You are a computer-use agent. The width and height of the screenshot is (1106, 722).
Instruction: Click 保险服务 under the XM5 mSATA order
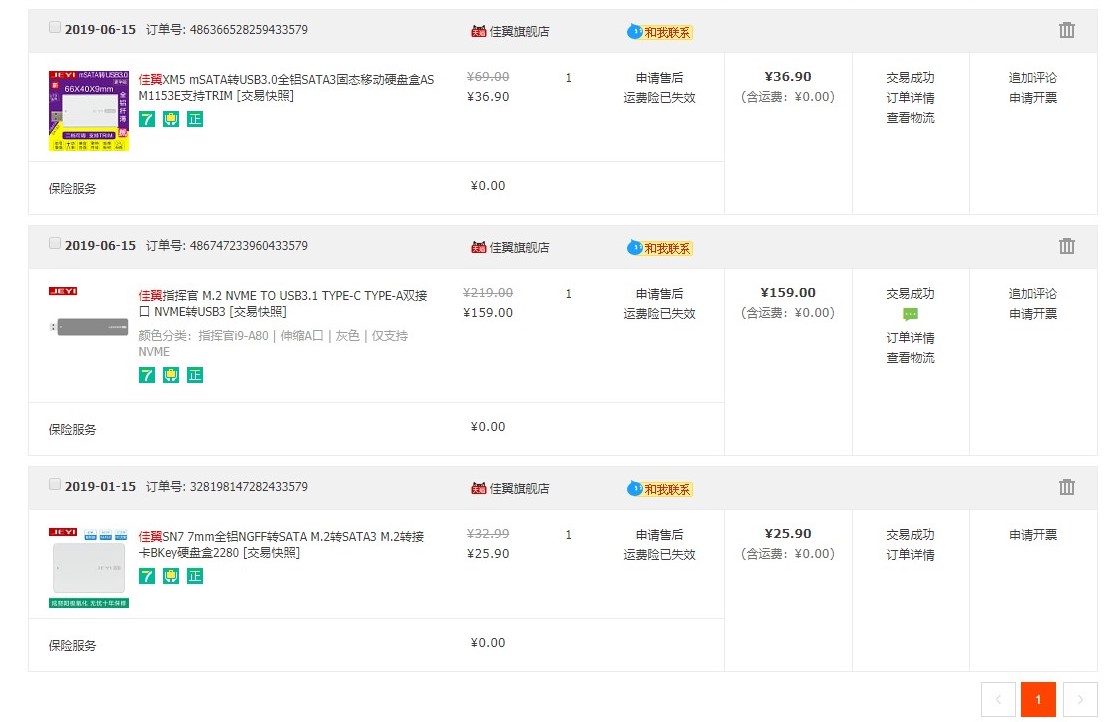(x=73, y=188)
